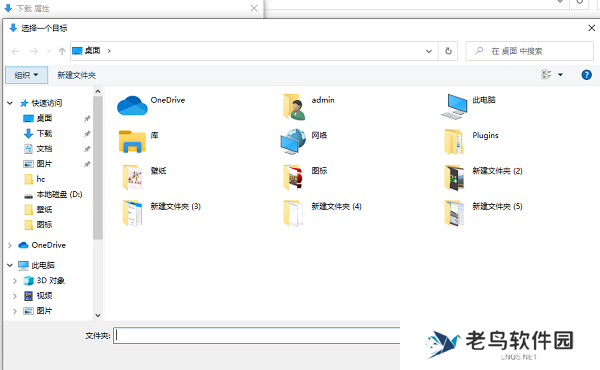Viewport: 600px width, 370px height.
Task: Select the 壁纸 folder in file list
Action: click(x=144, y=177)
